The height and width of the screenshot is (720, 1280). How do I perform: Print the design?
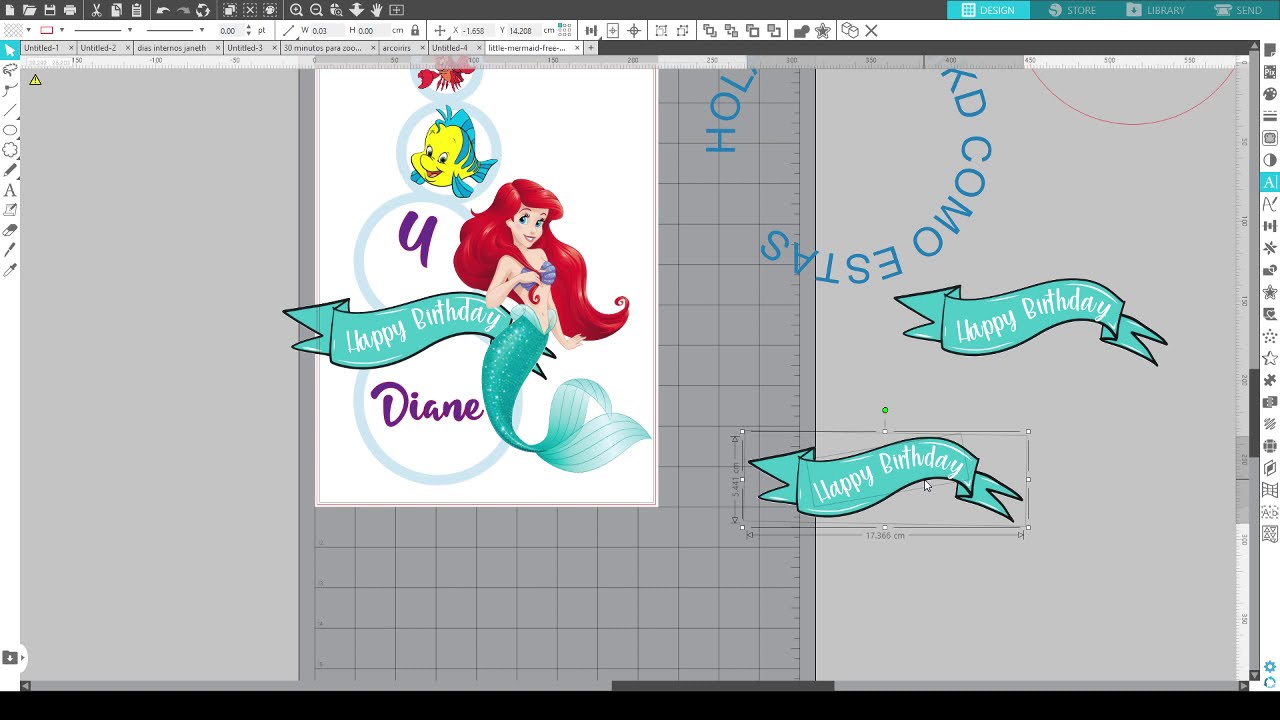coord(70,10)
